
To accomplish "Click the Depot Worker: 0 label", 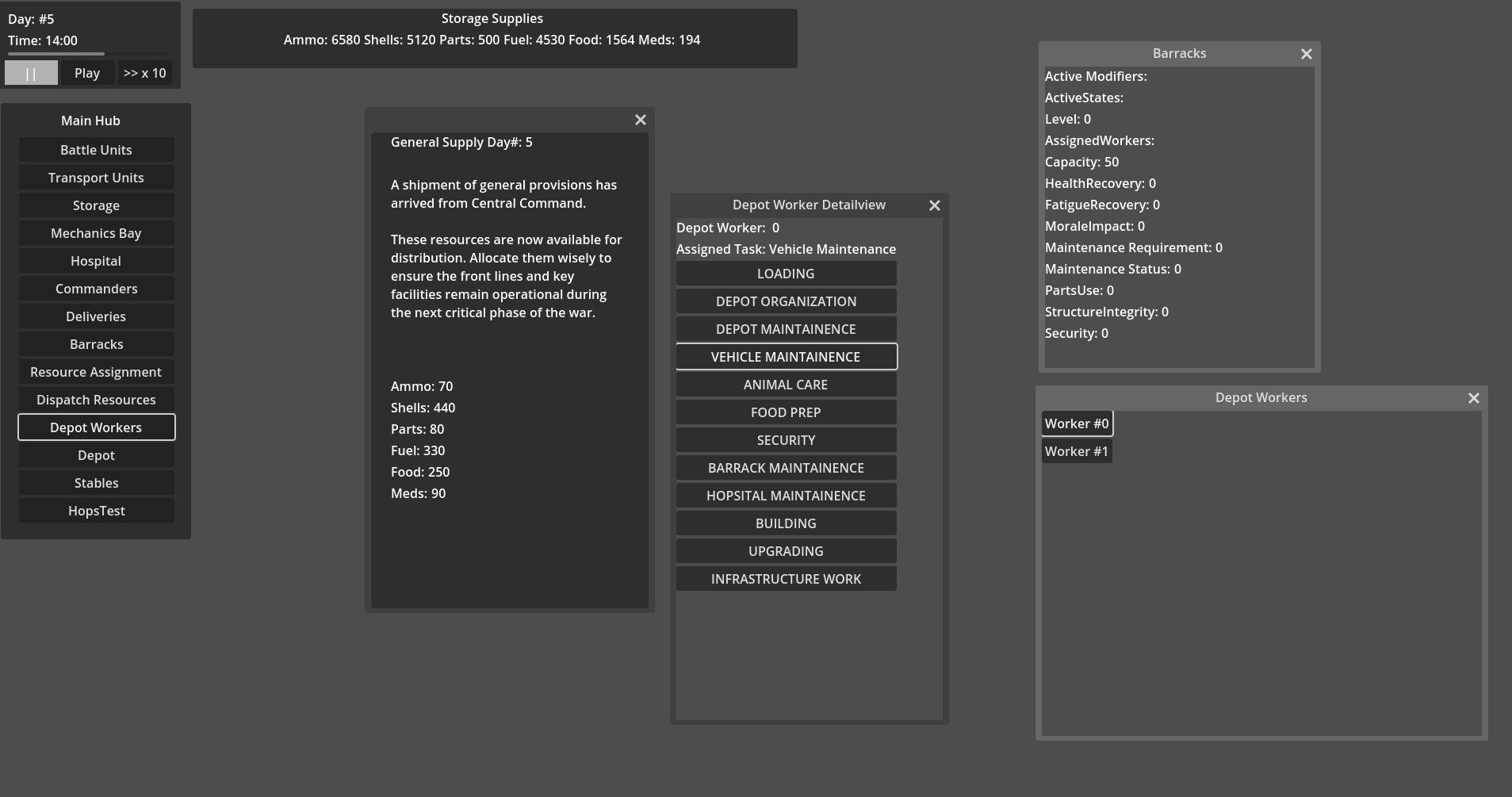I will click(728, 228).
